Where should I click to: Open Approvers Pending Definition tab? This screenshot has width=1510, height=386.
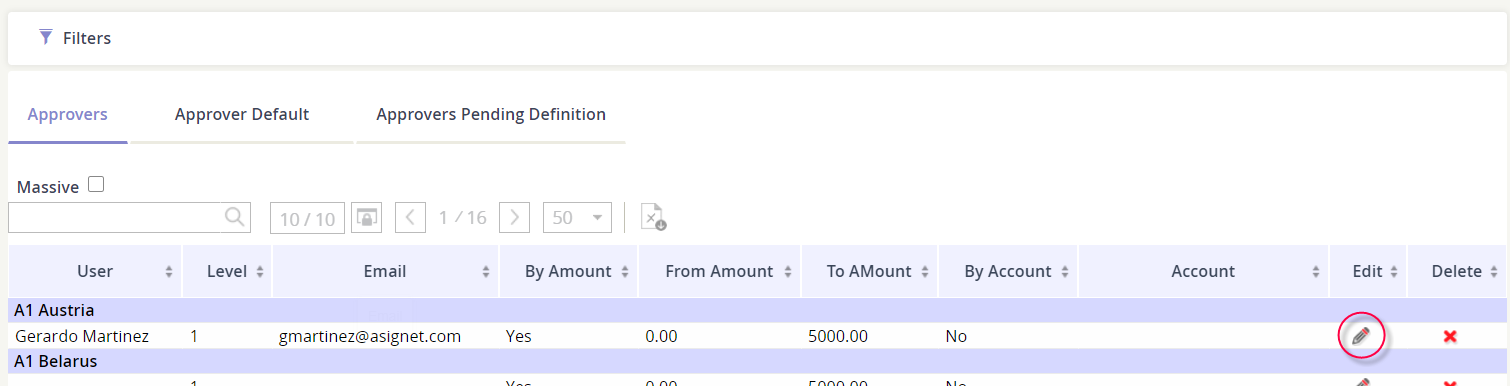click(491, 114)
